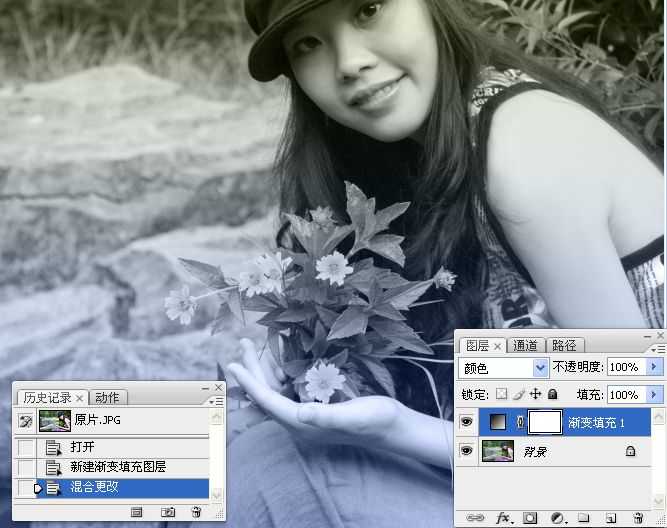
Task: Set history brush source box for 打开
Action: coord(26,447)
